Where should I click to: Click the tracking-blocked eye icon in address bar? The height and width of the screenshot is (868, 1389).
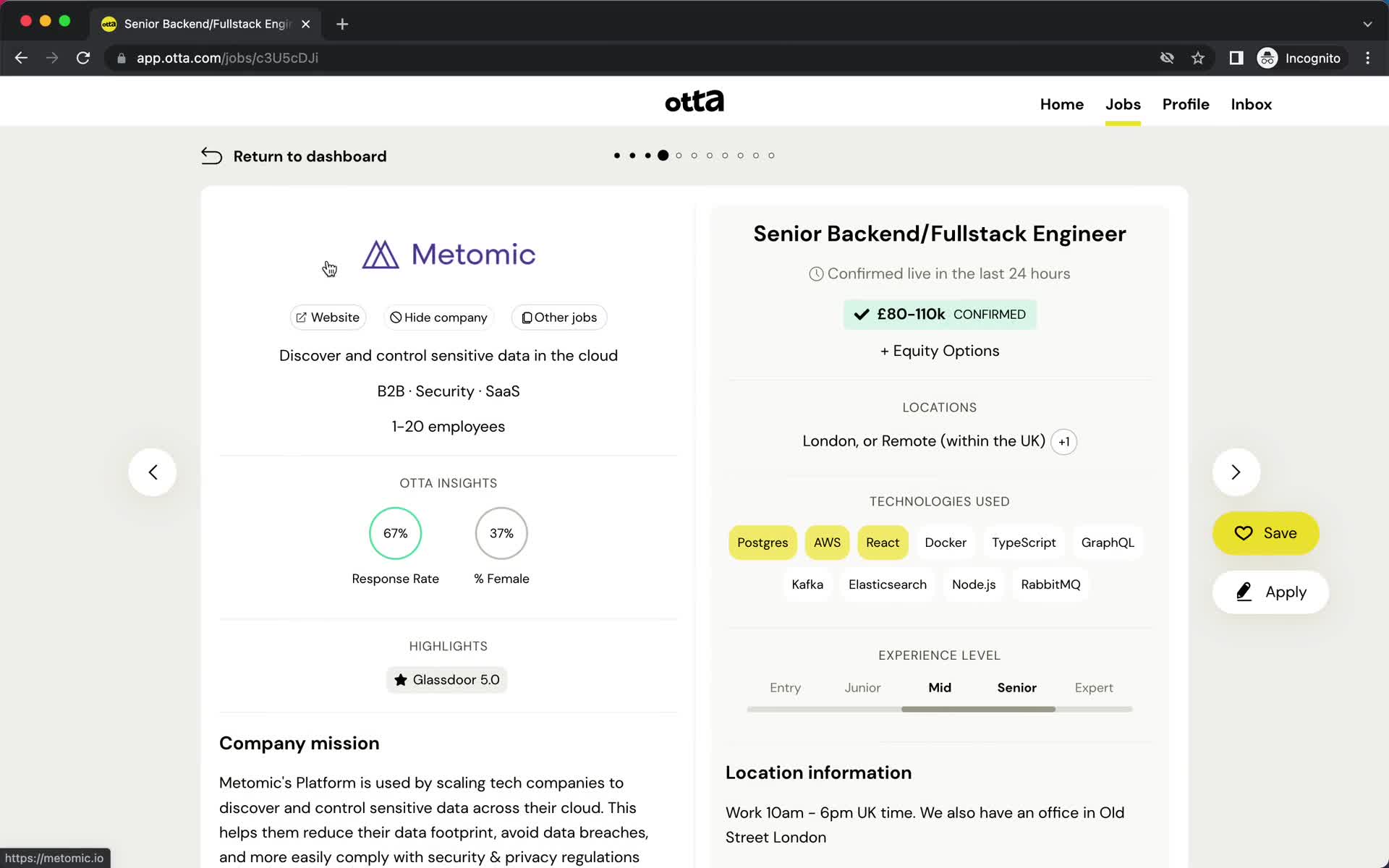[1167, 58]
